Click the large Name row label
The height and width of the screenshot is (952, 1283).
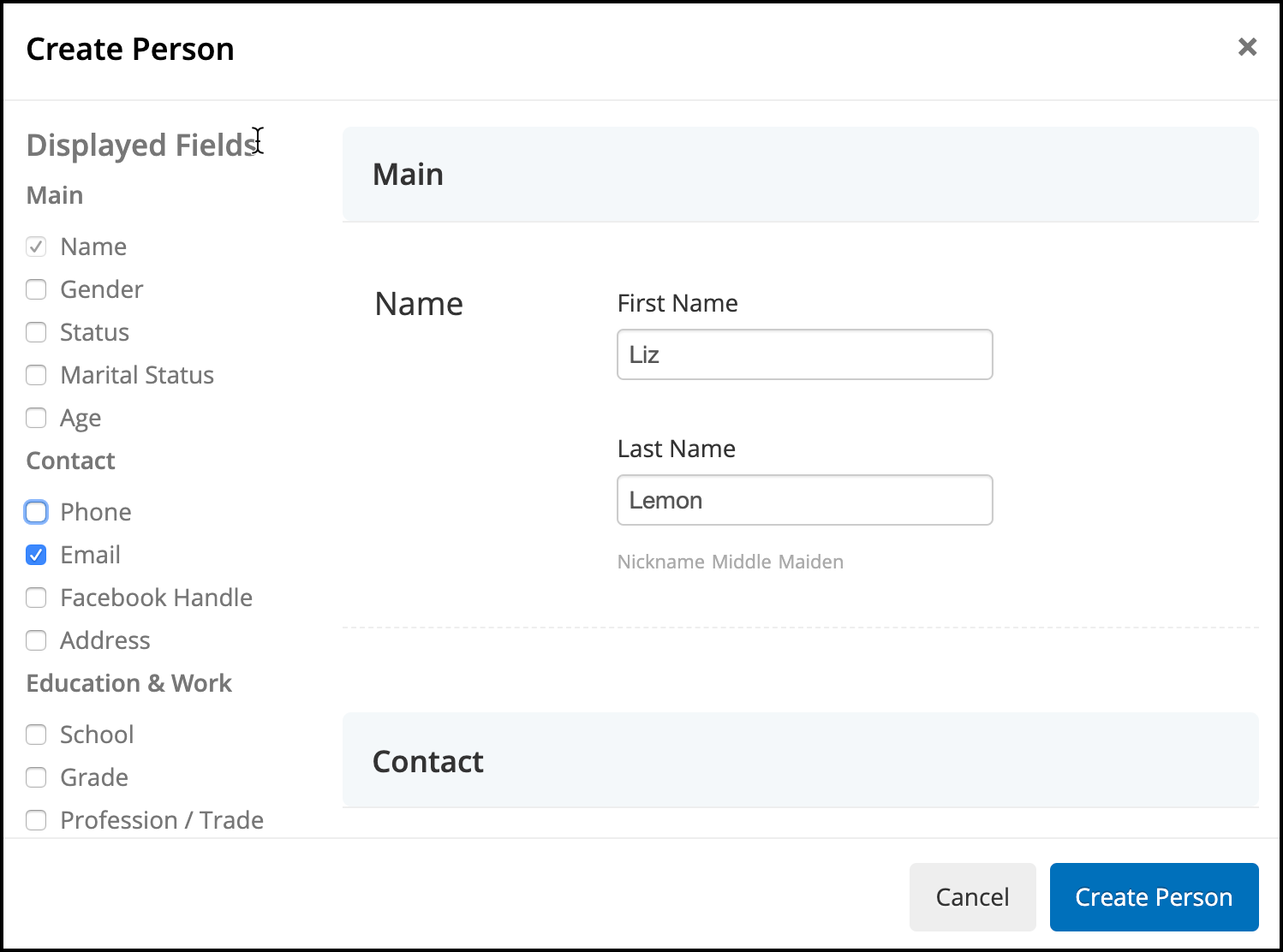tap(419, 304)
